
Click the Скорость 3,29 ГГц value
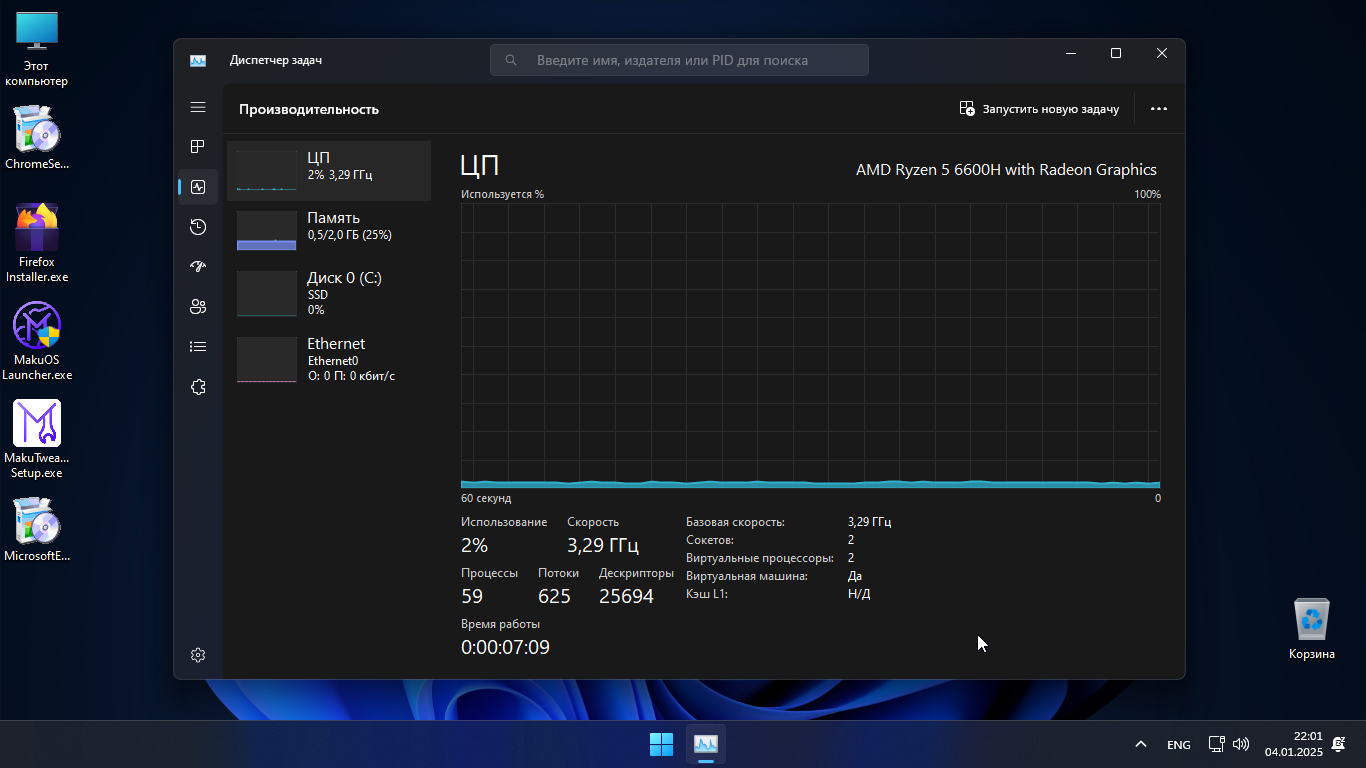click(x=602, y=545)
